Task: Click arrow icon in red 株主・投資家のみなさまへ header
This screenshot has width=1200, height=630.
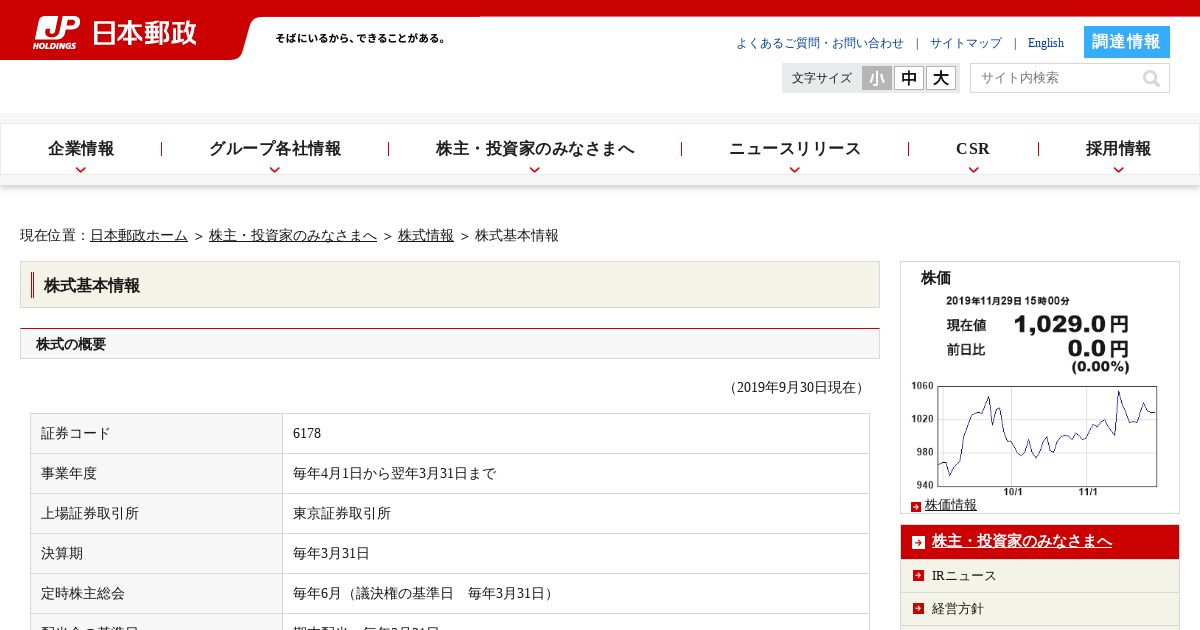Action: coord(918,542)
